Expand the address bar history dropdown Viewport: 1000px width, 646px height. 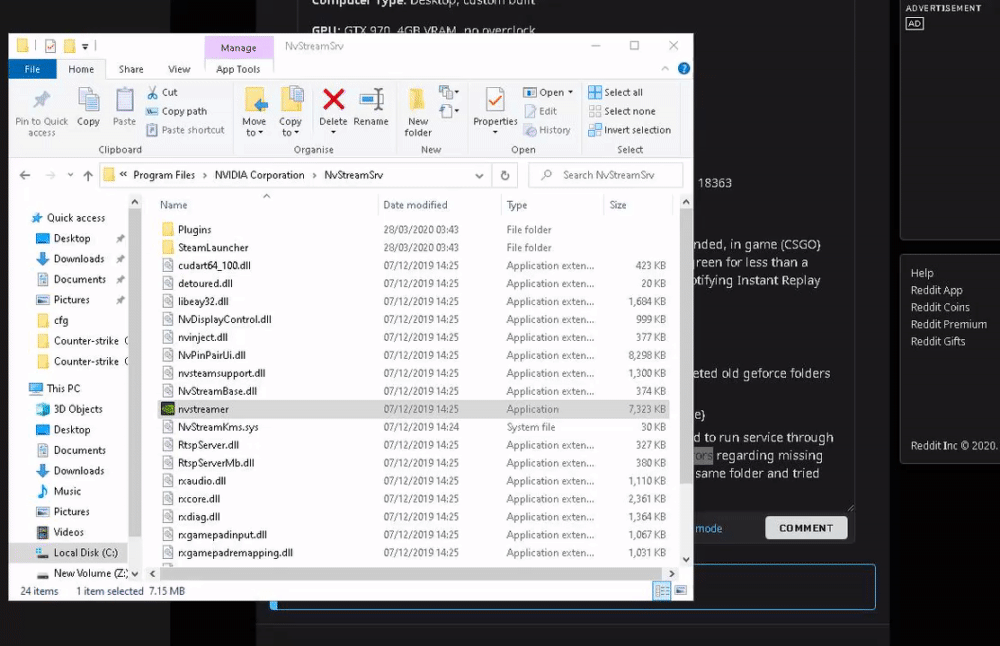(479, 175)
